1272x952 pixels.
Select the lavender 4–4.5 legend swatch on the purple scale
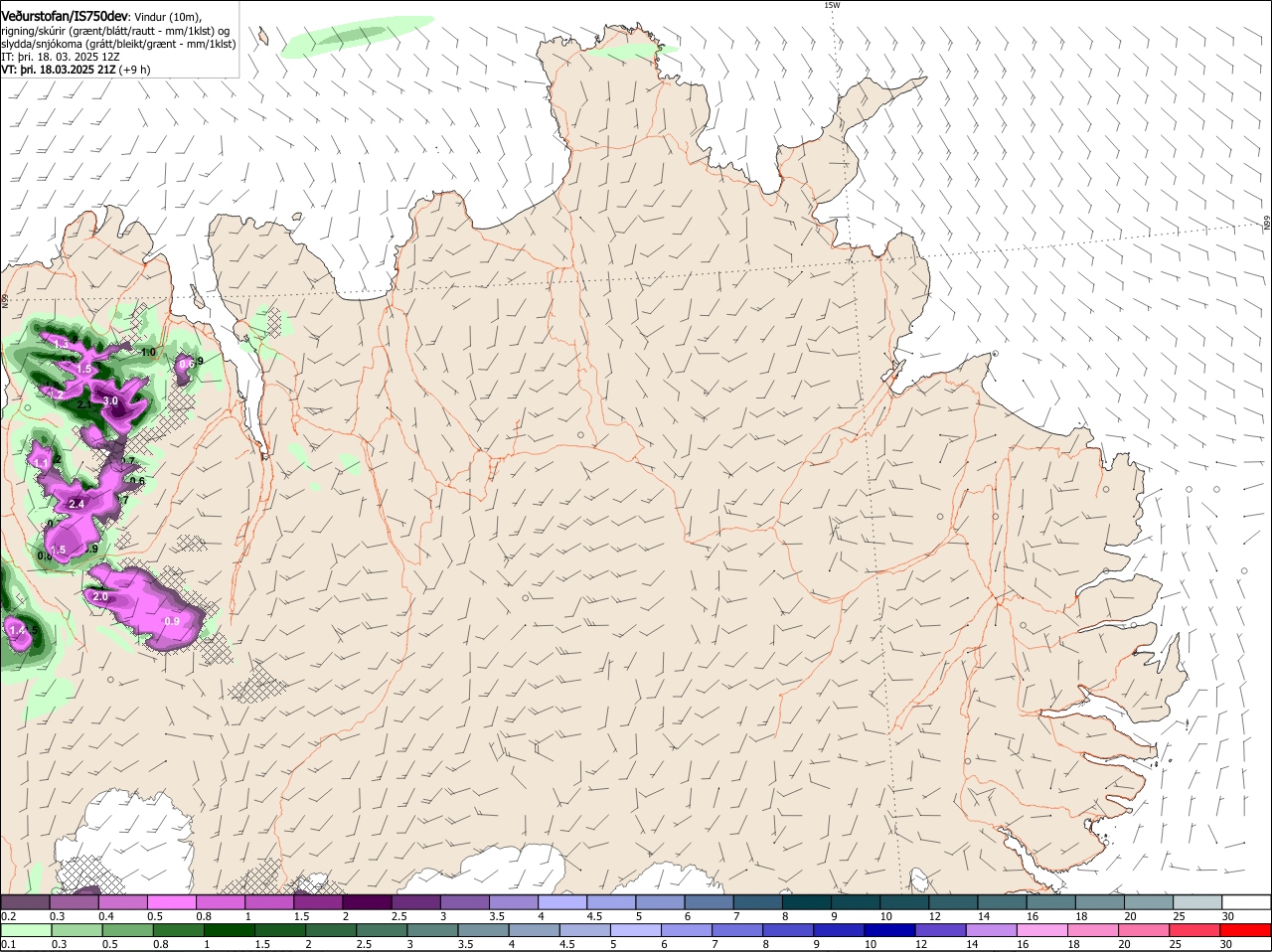[x=562, y=901]
